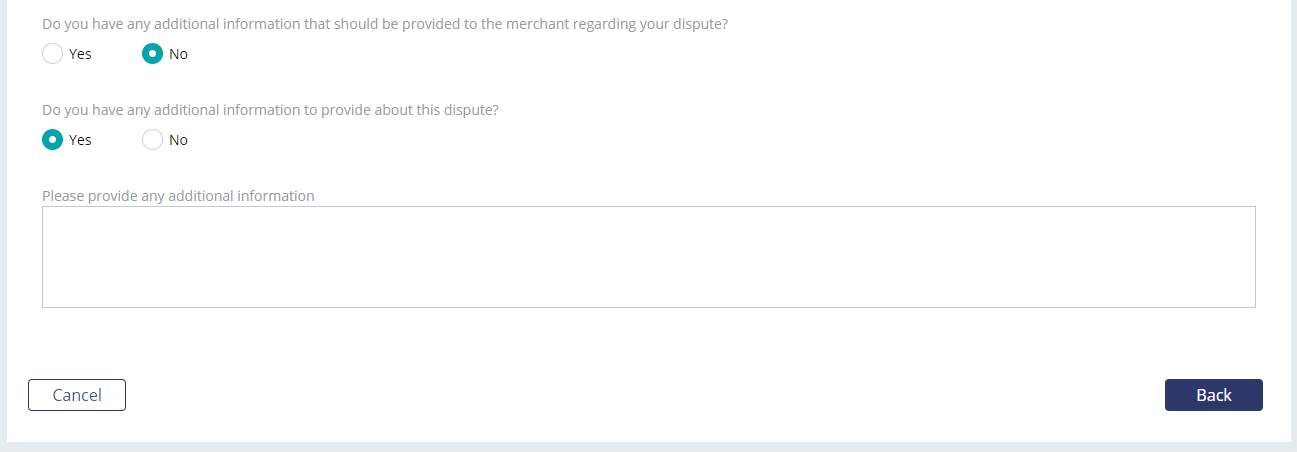1297x452 pixels.
Task: Select Yes for merchant additional information question
Action: [52, 54]
